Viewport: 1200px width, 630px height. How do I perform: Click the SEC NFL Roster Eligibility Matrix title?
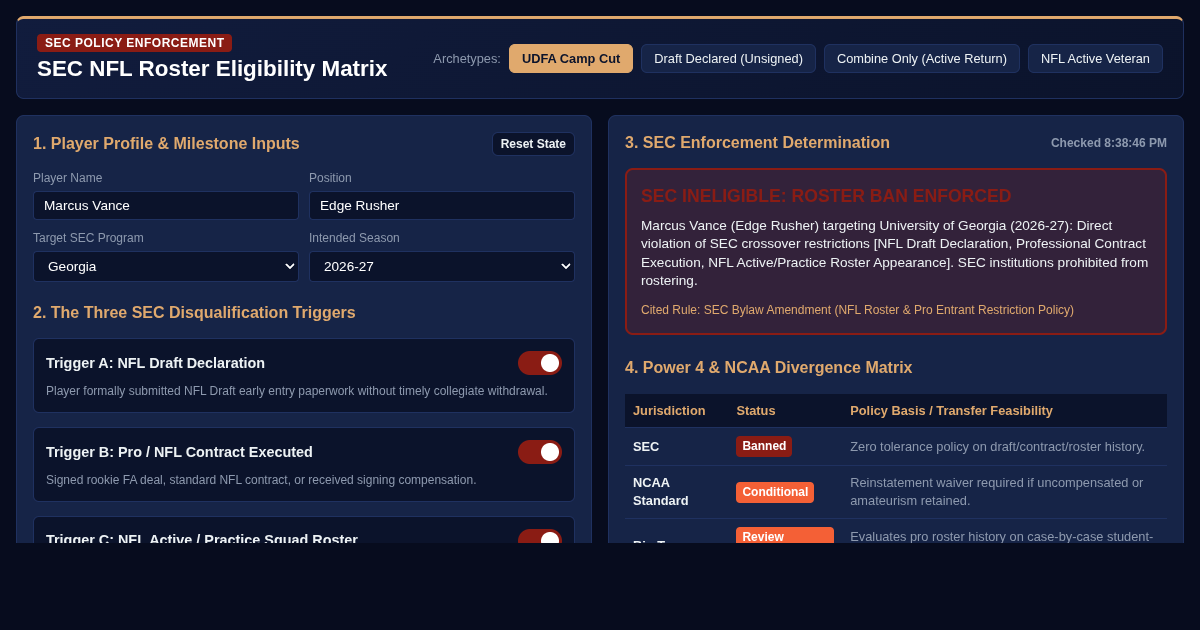(212, 69)
